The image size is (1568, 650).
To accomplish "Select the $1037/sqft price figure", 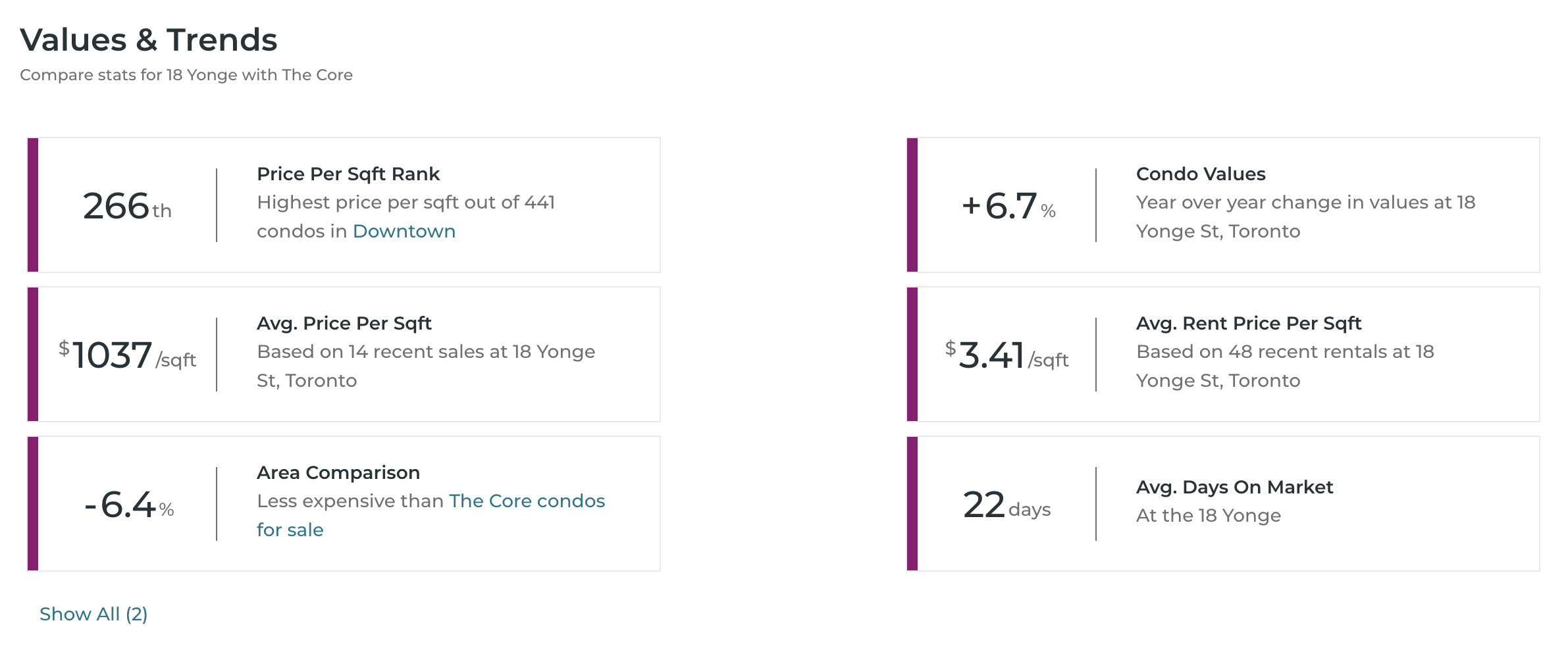I will click(126, 356).
